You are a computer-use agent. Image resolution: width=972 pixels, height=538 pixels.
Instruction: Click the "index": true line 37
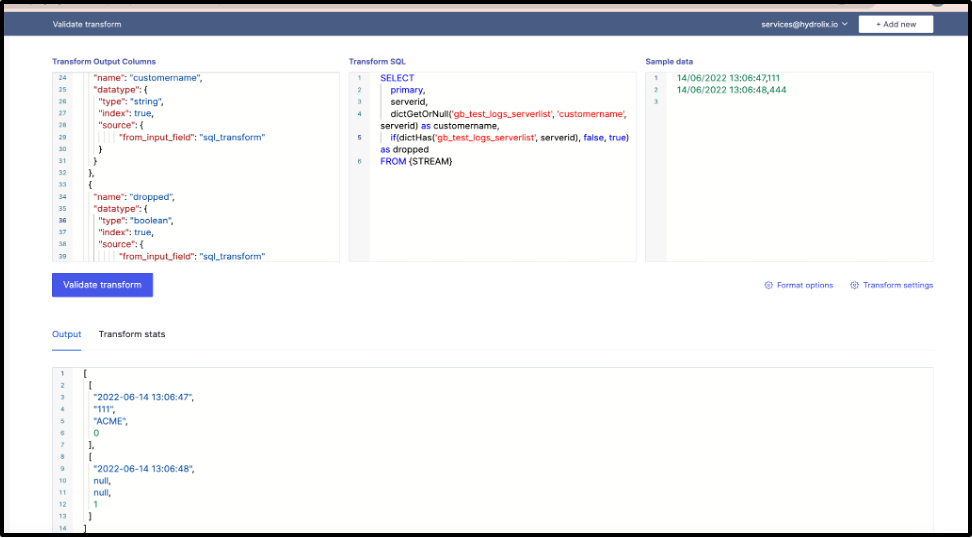[x=126, y=232]
